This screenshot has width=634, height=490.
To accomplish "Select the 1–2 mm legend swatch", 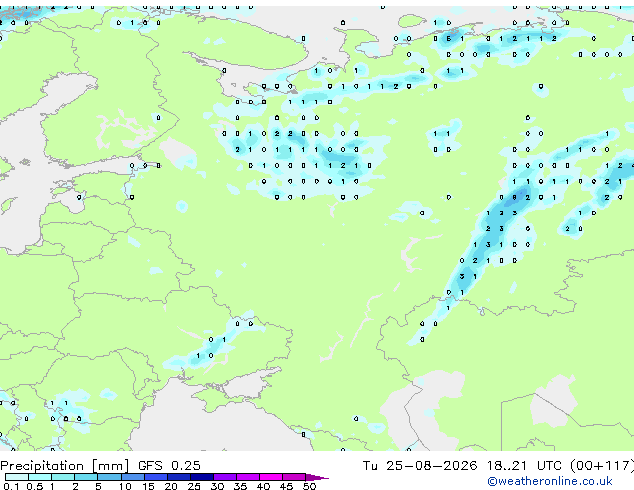I will tap(63, 477).
